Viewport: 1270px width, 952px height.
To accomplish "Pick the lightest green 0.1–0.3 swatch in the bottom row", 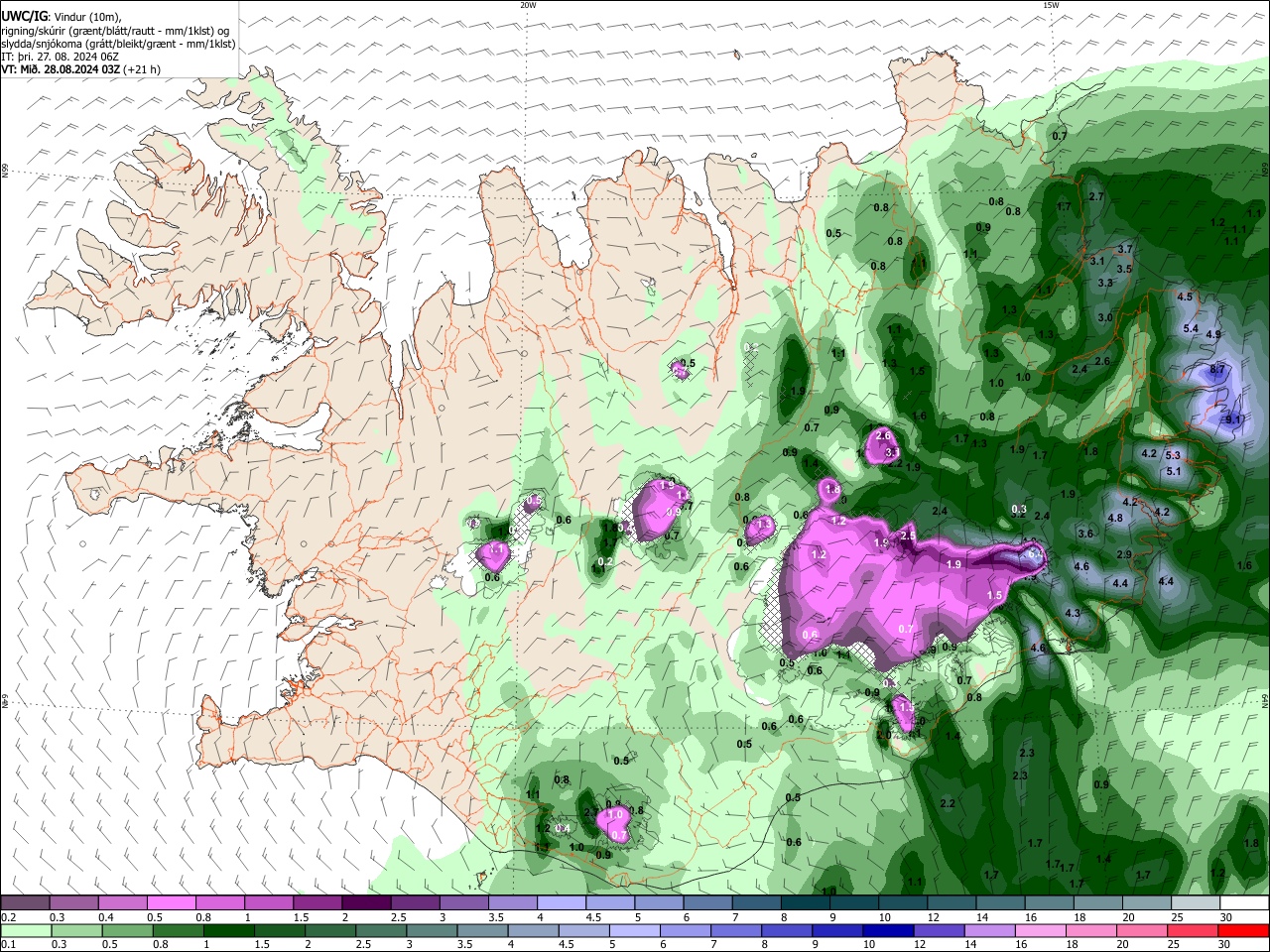I will (x=26, y=931).
